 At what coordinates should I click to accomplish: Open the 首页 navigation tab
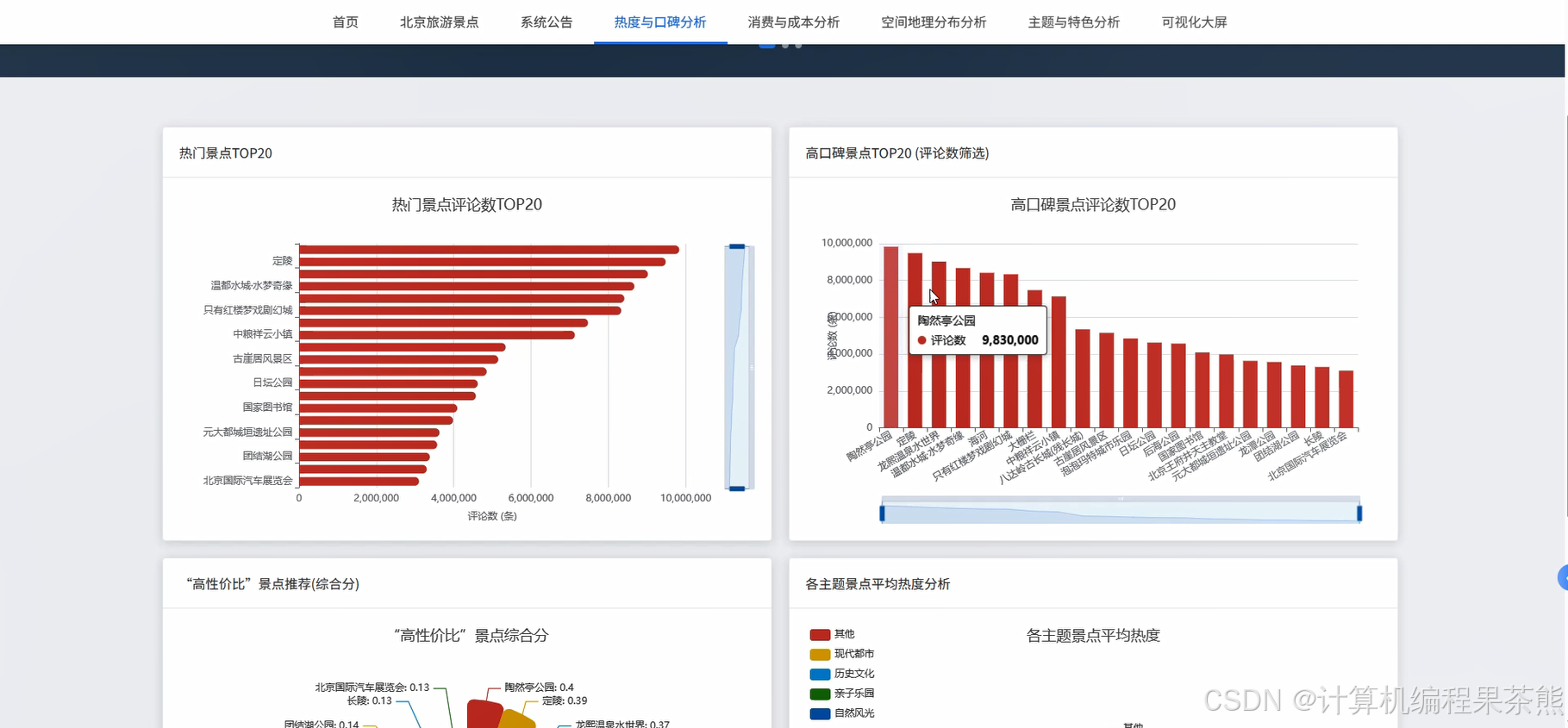click(345, 22)
